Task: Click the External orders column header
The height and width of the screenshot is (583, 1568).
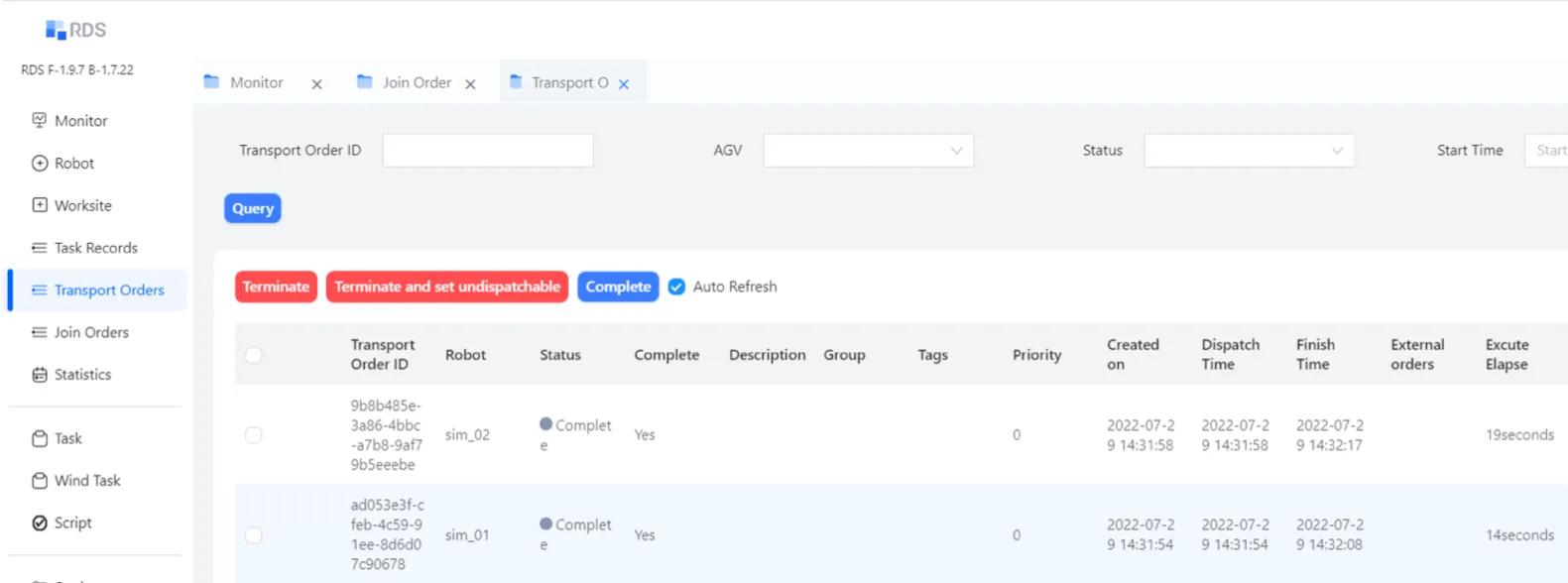Action: (1417, 355)
